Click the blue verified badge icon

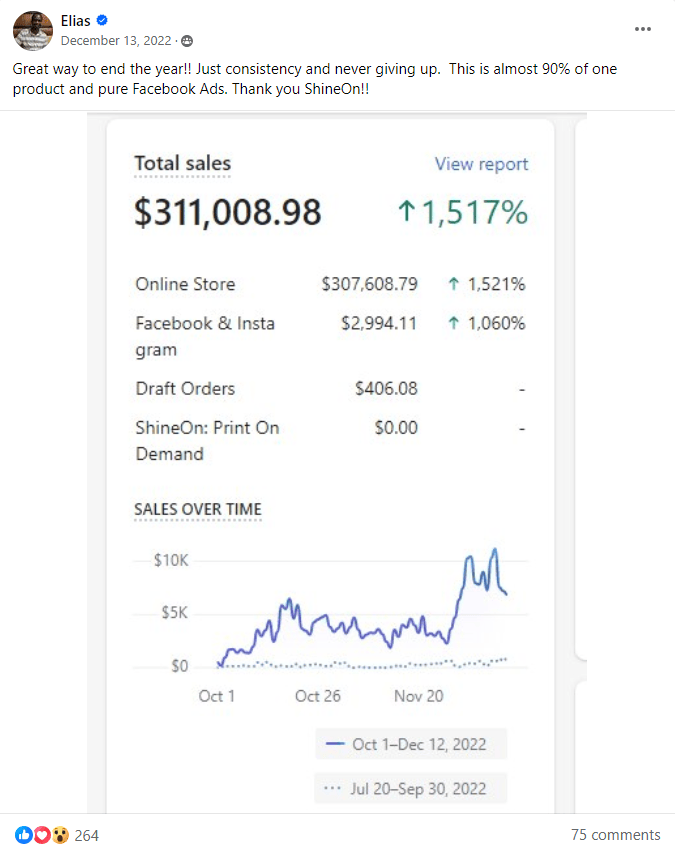click(x=101, y=21)
